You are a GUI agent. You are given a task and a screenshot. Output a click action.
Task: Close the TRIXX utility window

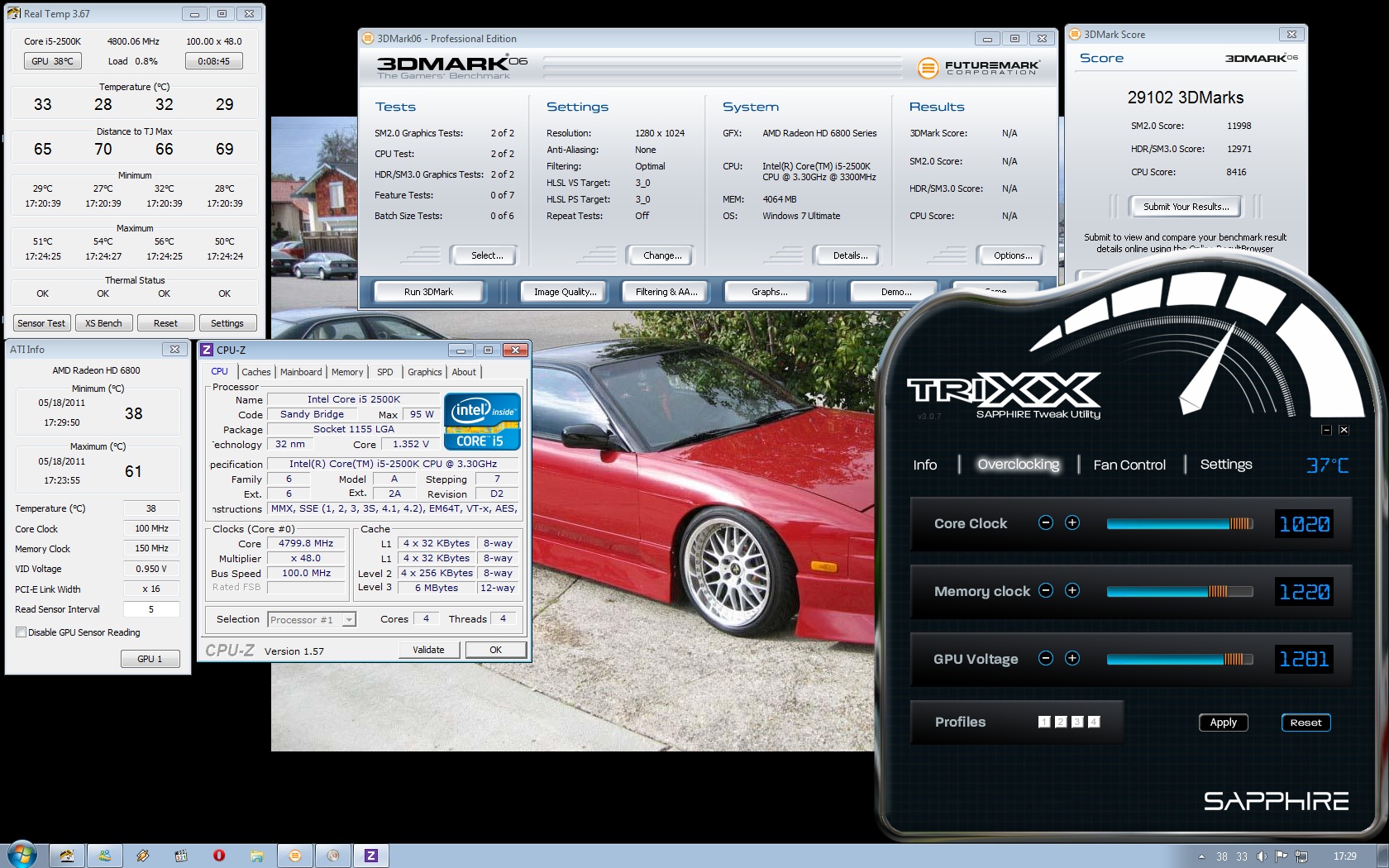point(1344,430)
